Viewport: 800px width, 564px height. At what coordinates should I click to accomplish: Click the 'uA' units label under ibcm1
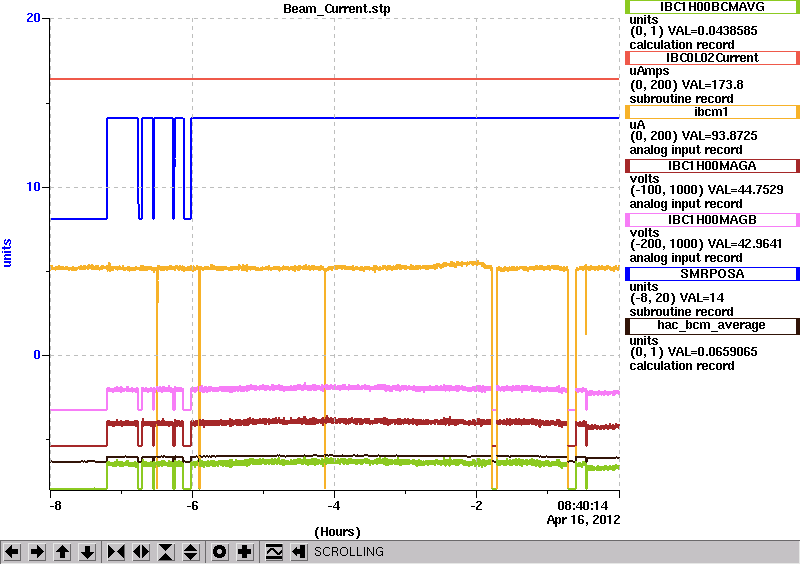(637, 125)
